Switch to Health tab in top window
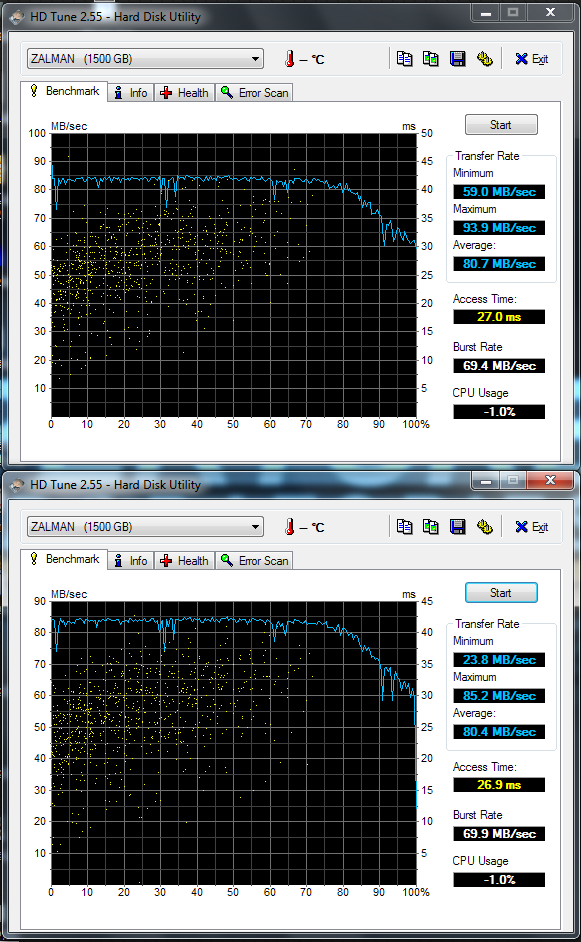The width and height of the screenshot is (581, 942). pyautogui.click(x=185, y=93)
